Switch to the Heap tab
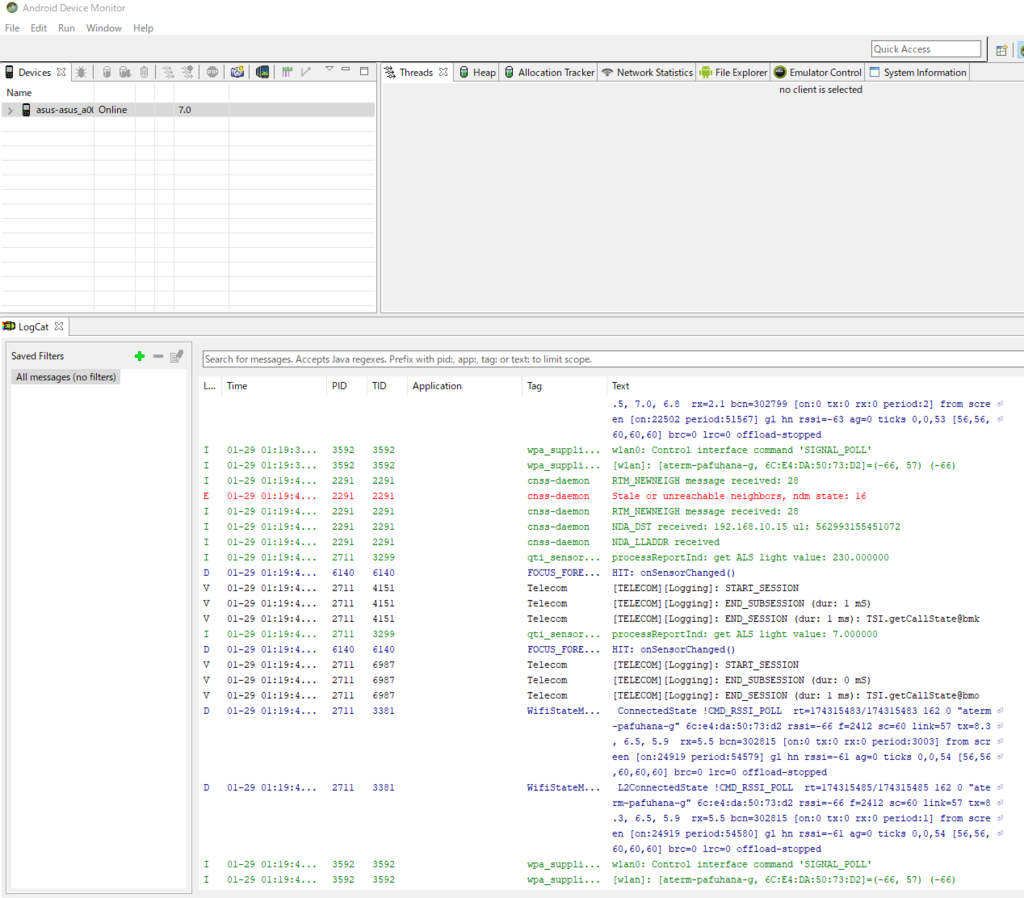The width and height of the screenshot is (1024, 898). [477, 72]
